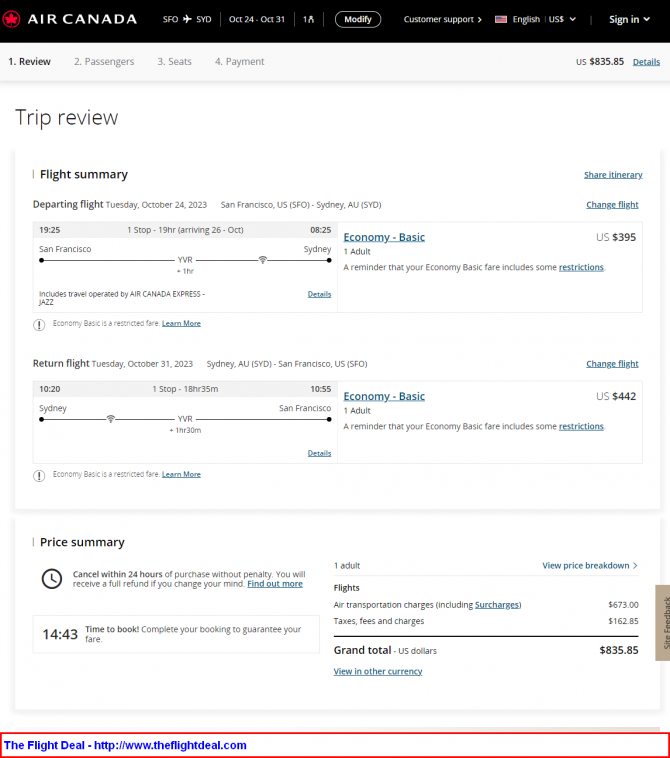This screenshot has height=758, width=670.
Task: Click the US $395 departing fare price
Action: (x=616, y=237)
